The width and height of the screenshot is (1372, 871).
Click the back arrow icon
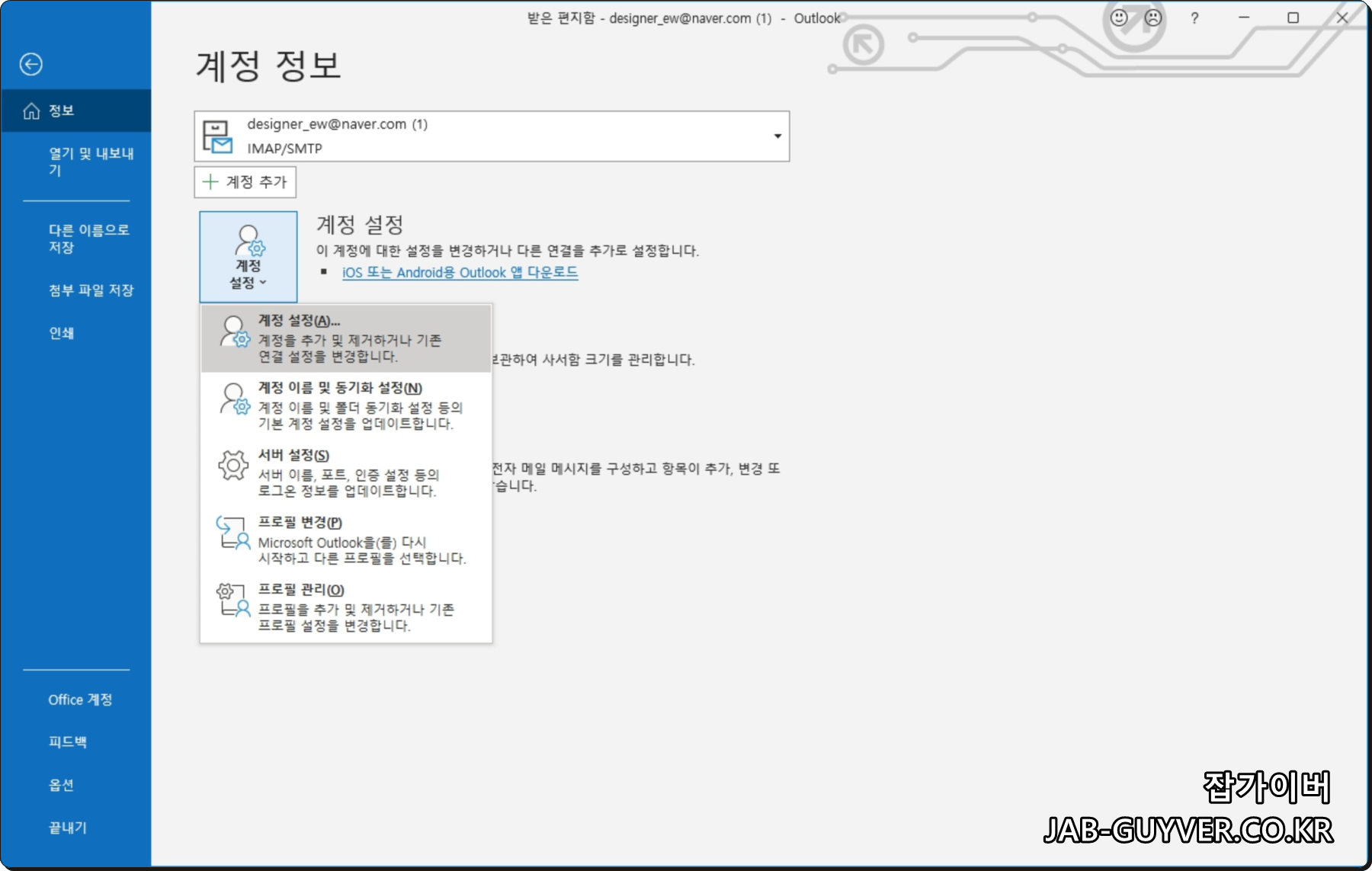click(31, 64)
